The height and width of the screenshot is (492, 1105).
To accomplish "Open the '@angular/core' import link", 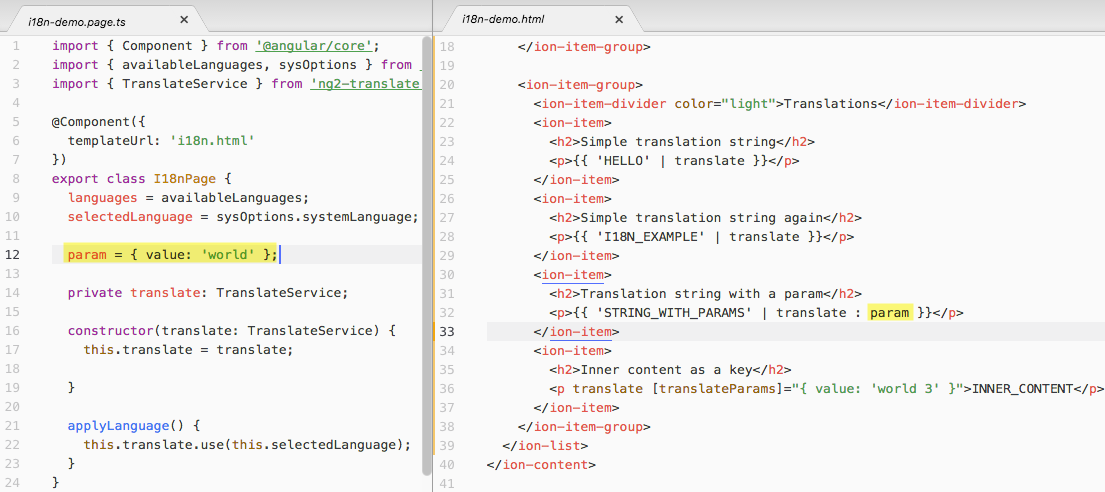I will (314, 46).
